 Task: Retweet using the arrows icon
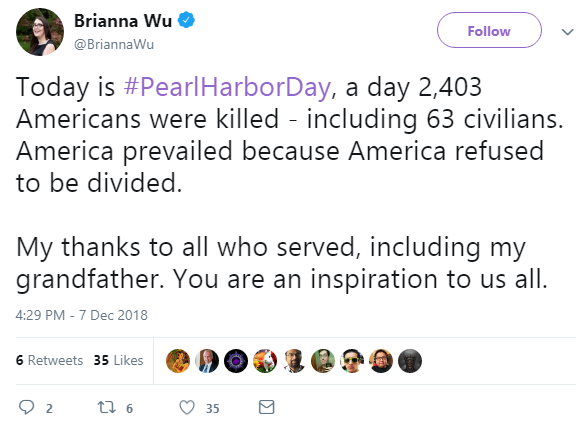tap(107, 407)
